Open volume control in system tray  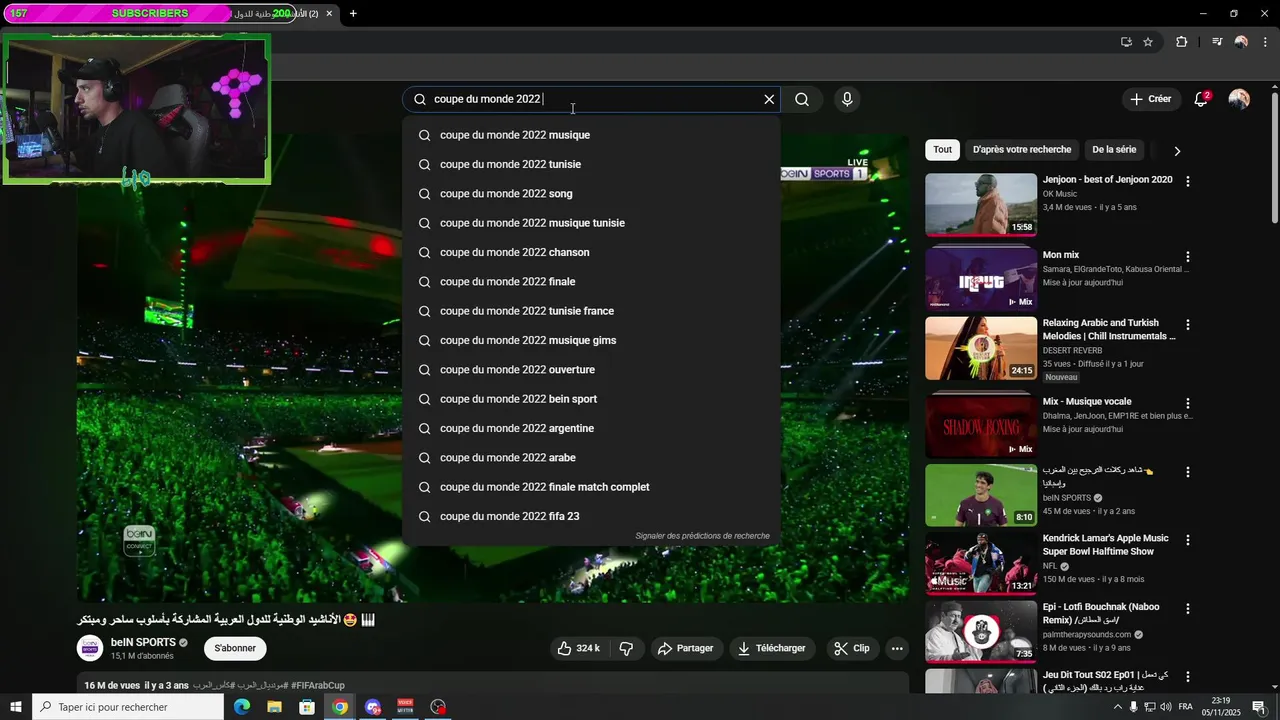pyautogui.click(x=1166, y=707)
